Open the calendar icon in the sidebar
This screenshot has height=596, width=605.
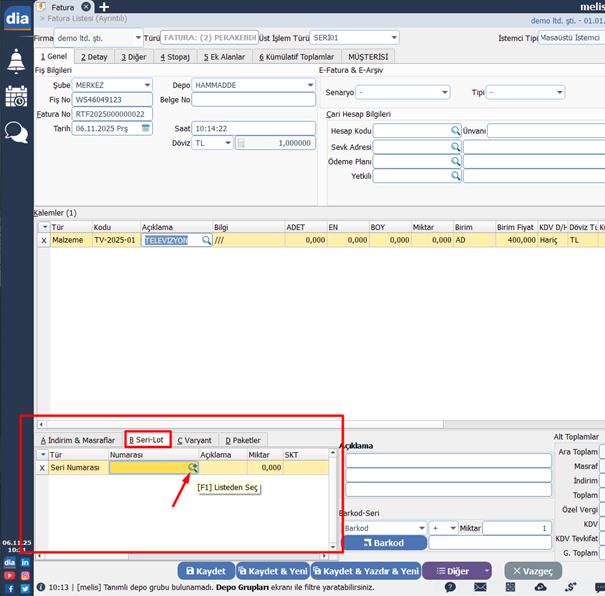tap(16, 96)
